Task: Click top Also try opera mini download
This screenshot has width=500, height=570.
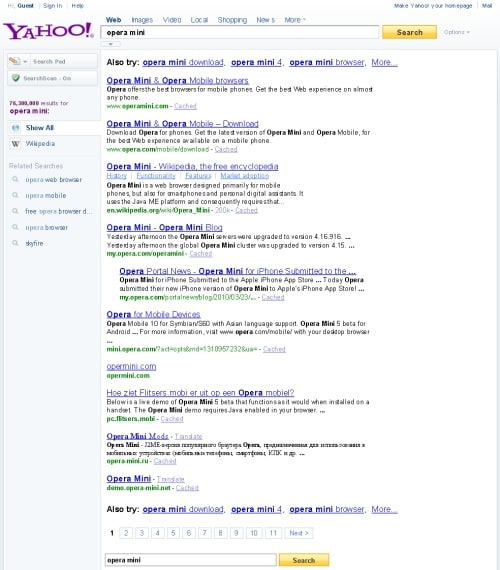Action: click(183, 63)
